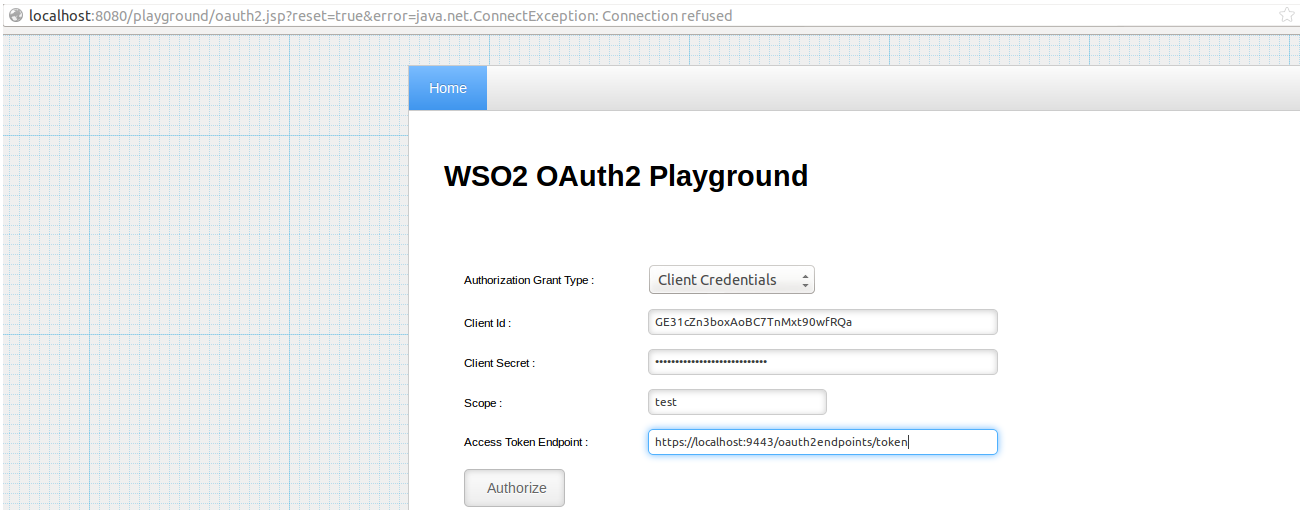Image resolution: width=1300 pixels, height=510 pixels.
Task: Click the Access Token Endpoint label
Action: tap(526, 442)
